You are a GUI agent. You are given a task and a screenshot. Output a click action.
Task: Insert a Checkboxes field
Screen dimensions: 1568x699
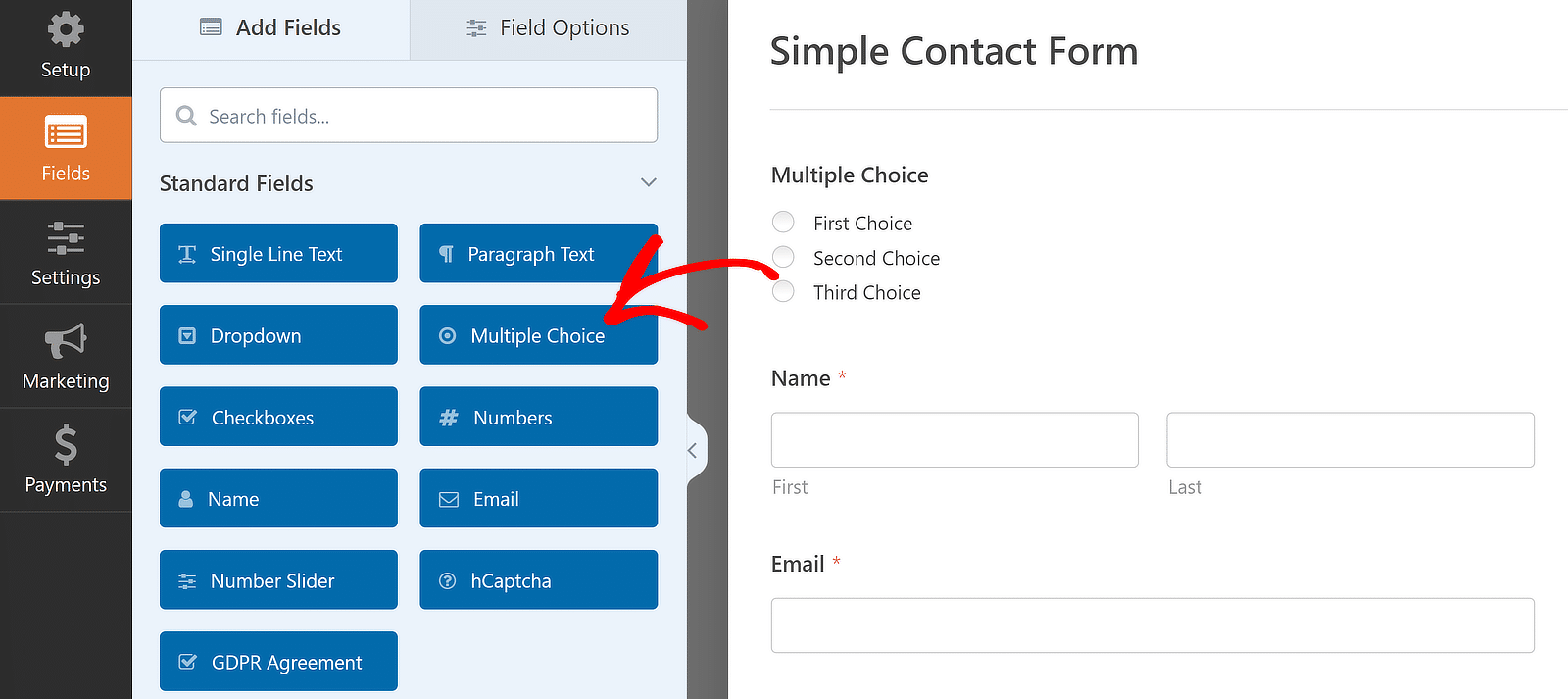[277, 416]
